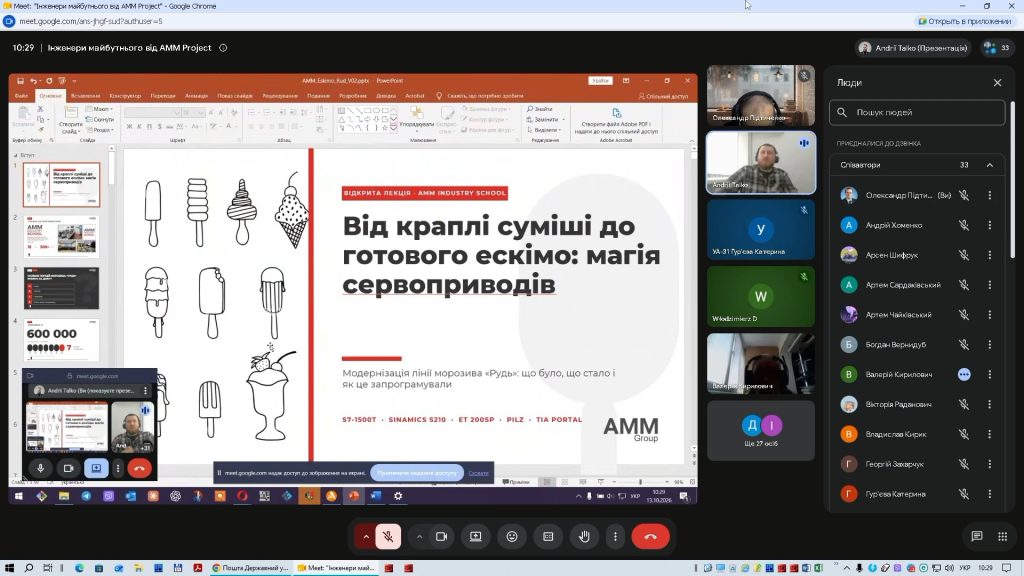Click Открыть в приложении button in Chrome address bar

click(x=965, y=21)
